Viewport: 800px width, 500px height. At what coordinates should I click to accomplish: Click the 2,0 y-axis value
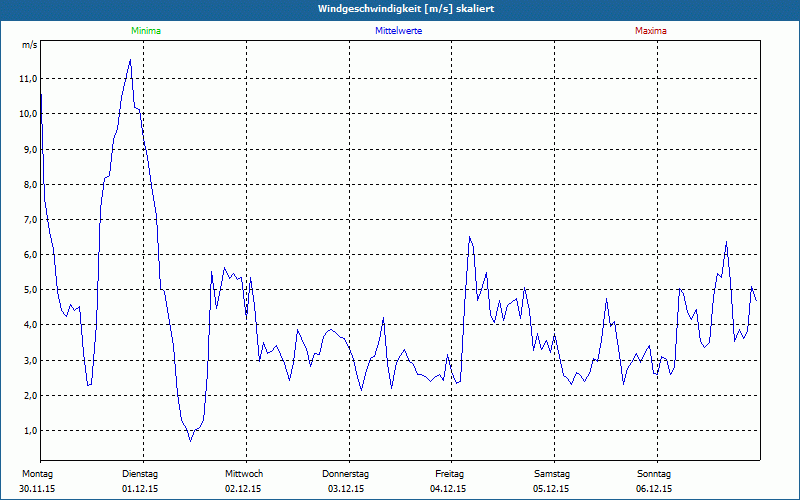tap(30, 396)
